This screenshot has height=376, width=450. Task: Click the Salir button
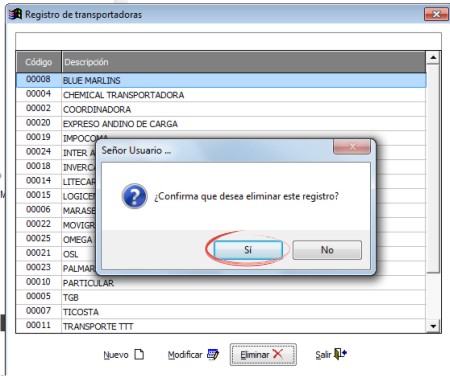coord(331,355)
